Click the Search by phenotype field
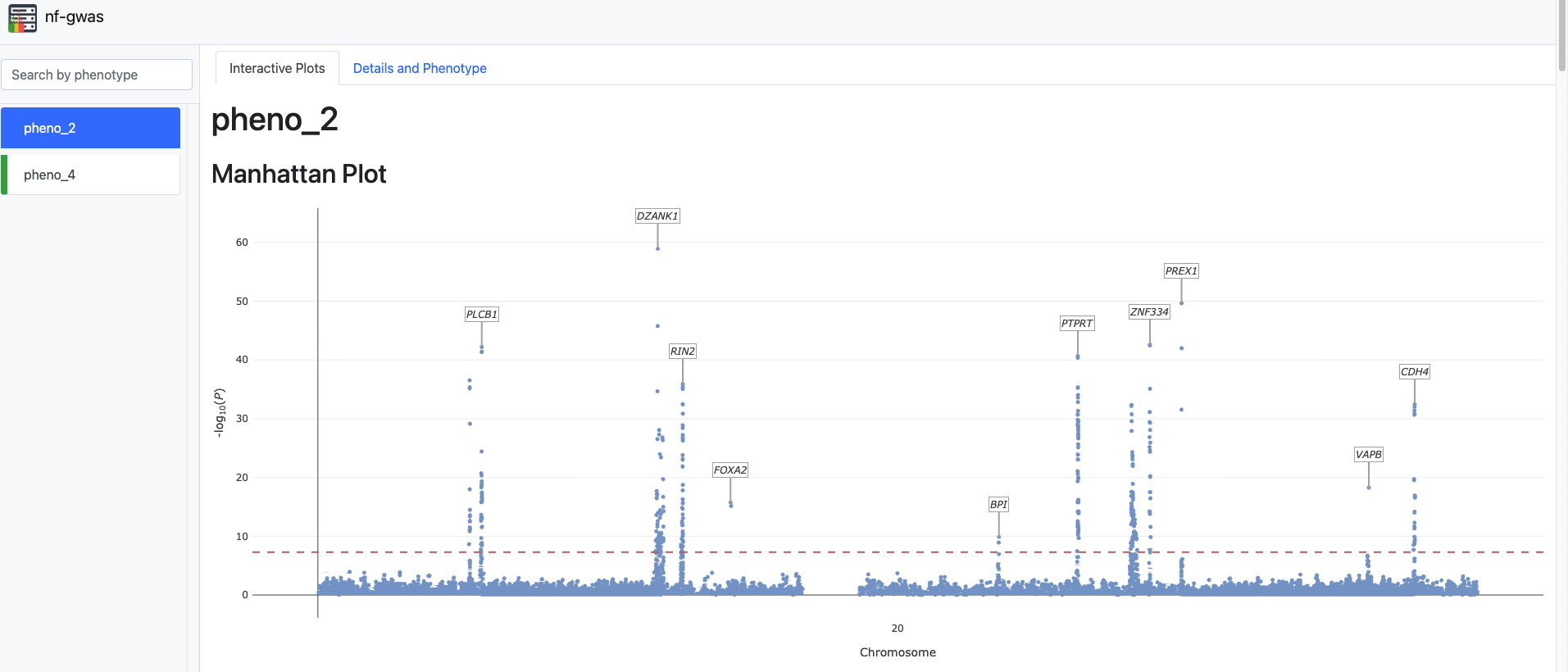The width and height of the screenshot is (1568, 672). click(97, 75)
